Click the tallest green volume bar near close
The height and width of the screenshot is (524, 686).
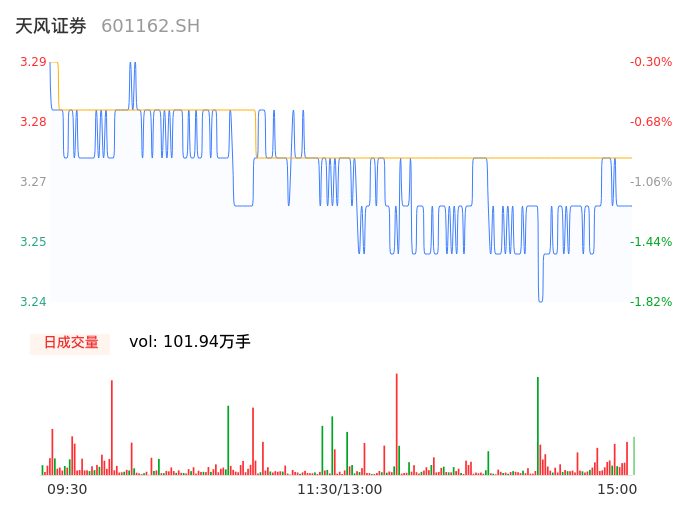coord(538,426)
